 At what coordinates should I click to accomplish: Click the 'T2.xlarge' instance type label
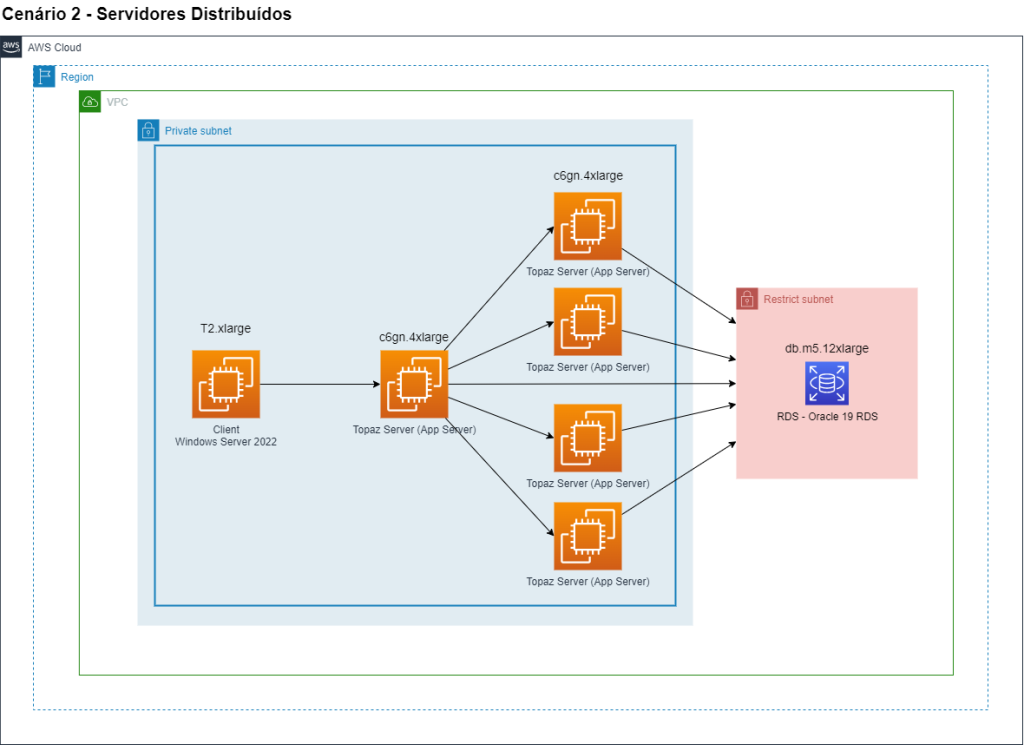pyautogui.click(x=225, y=328)
